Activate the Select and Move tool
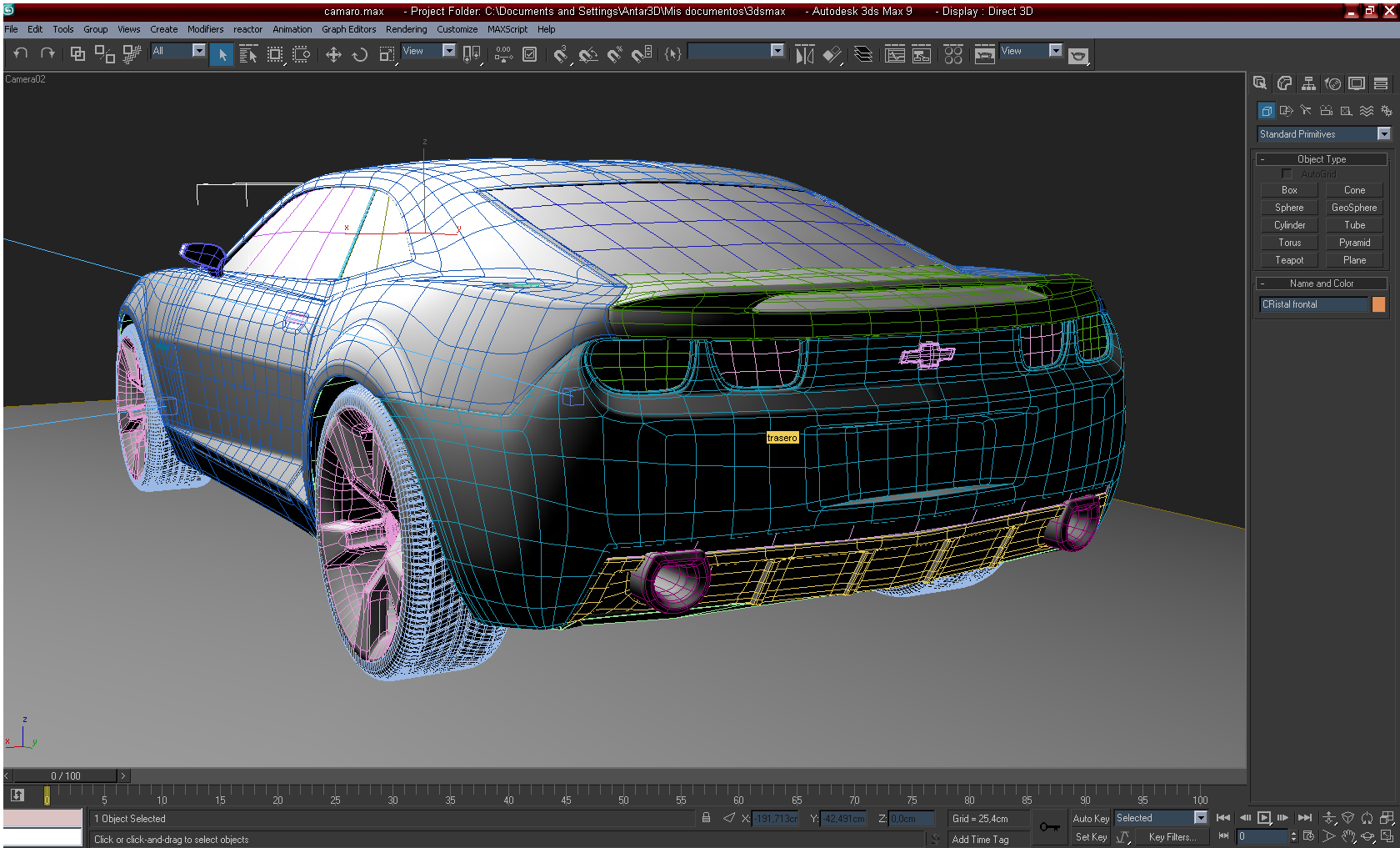Viewport: 1400px width, 848px height. tap(333, 54)
